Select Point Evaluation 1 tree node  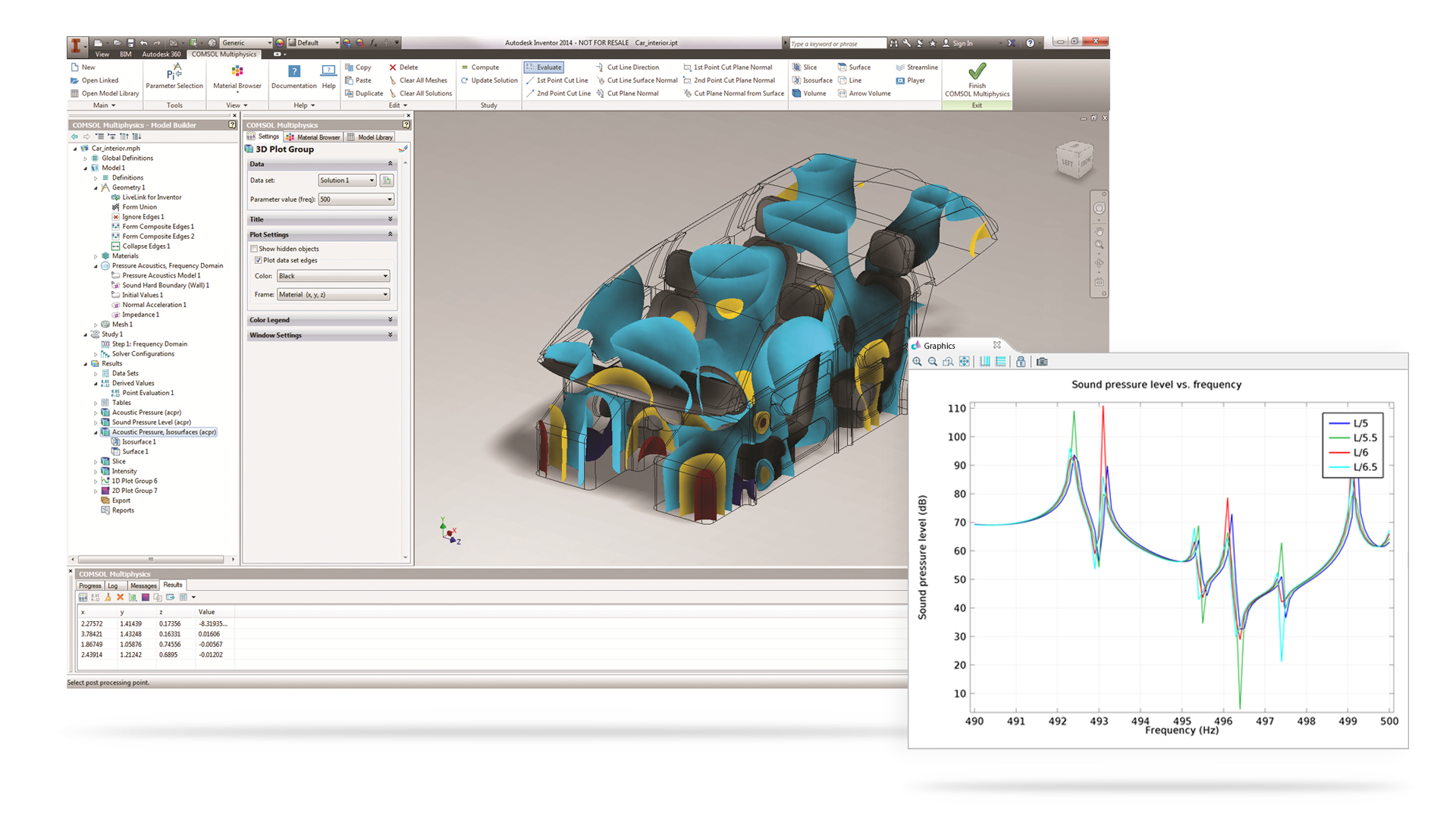click(x=143, y=393)
